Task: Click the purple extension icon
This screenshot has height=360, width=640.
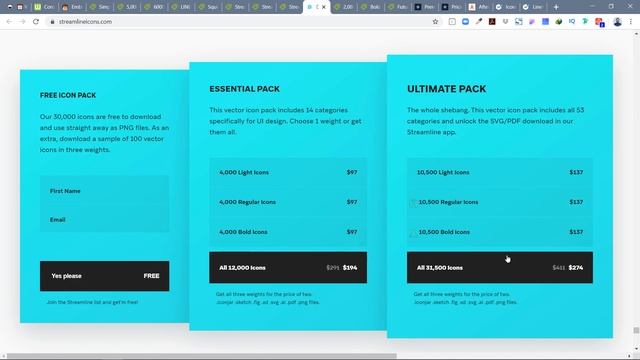Action: coord(532,22)
